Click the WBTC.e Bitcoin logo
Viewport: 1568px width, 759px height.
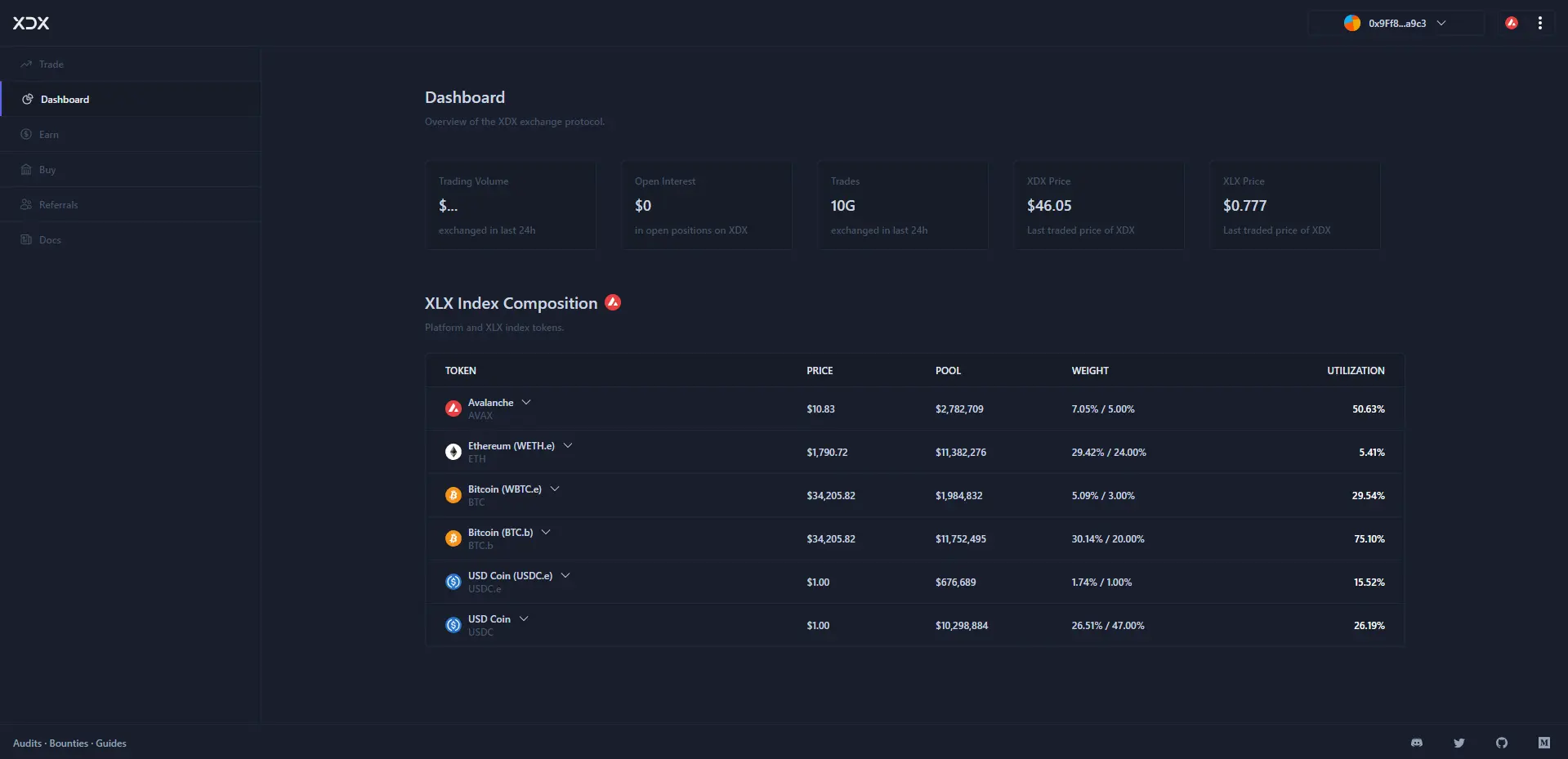point(453,495)
